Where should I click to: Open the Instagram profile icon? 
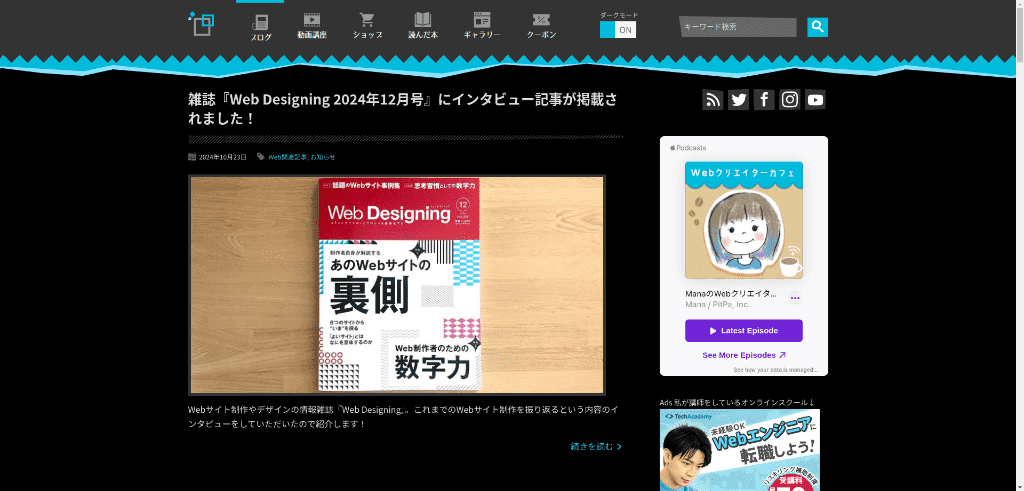tap(790, 99)
